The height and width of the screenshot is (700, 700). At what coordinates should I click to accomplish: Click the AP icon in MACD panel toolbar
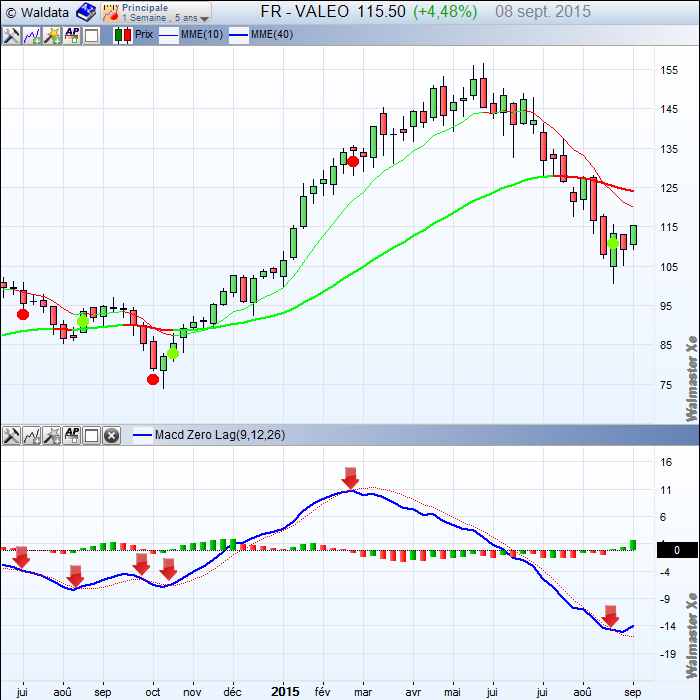[x=72, y=435]
